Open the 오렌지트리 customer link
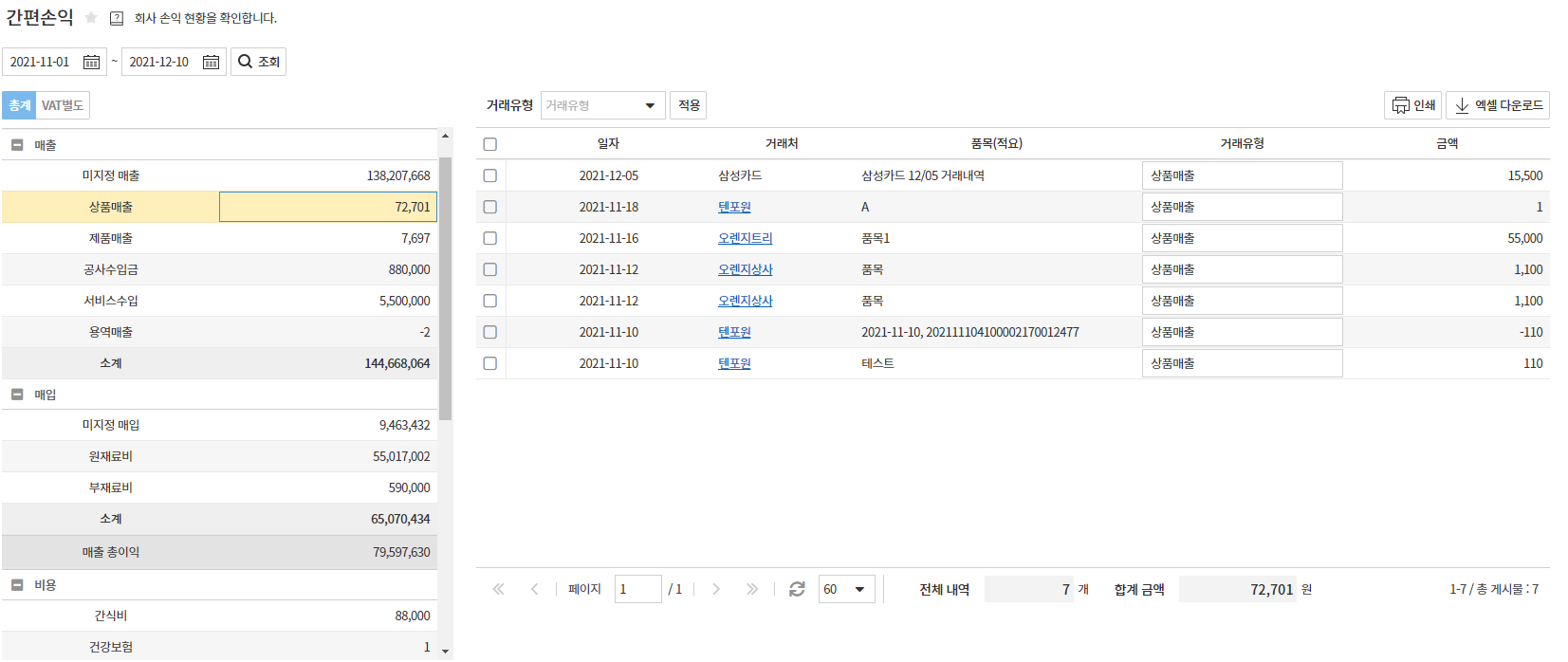1568x662 pixels. (745, 238)
